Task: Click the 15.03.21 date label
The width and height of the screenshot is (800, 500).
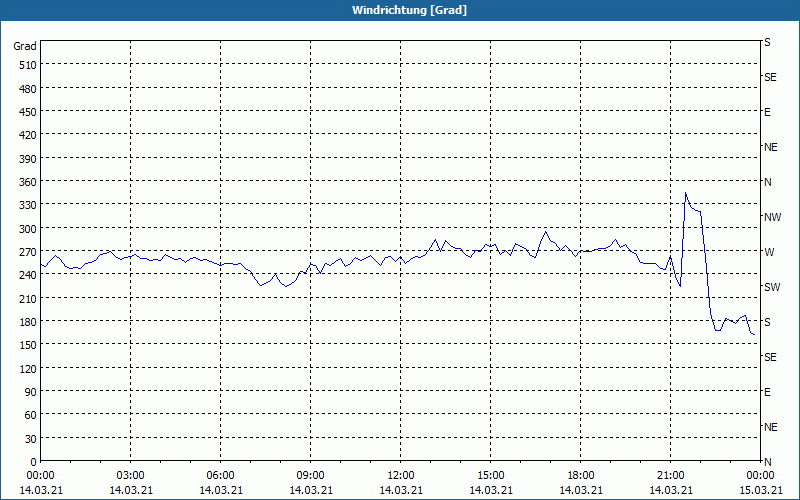Action: [x=760, y=490]
